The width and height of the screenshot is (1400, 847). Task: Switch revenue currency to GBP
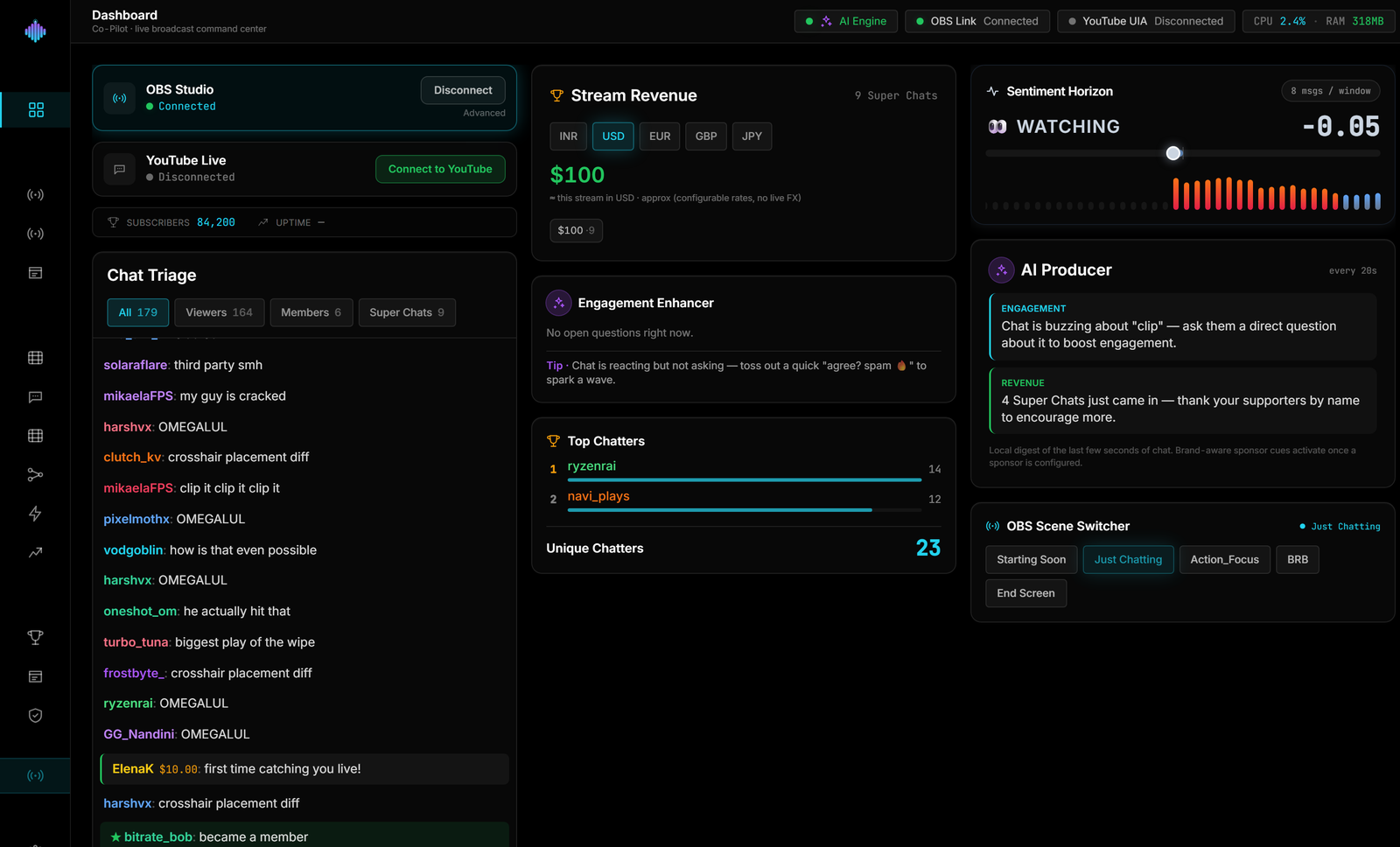[x=706, y=136]
